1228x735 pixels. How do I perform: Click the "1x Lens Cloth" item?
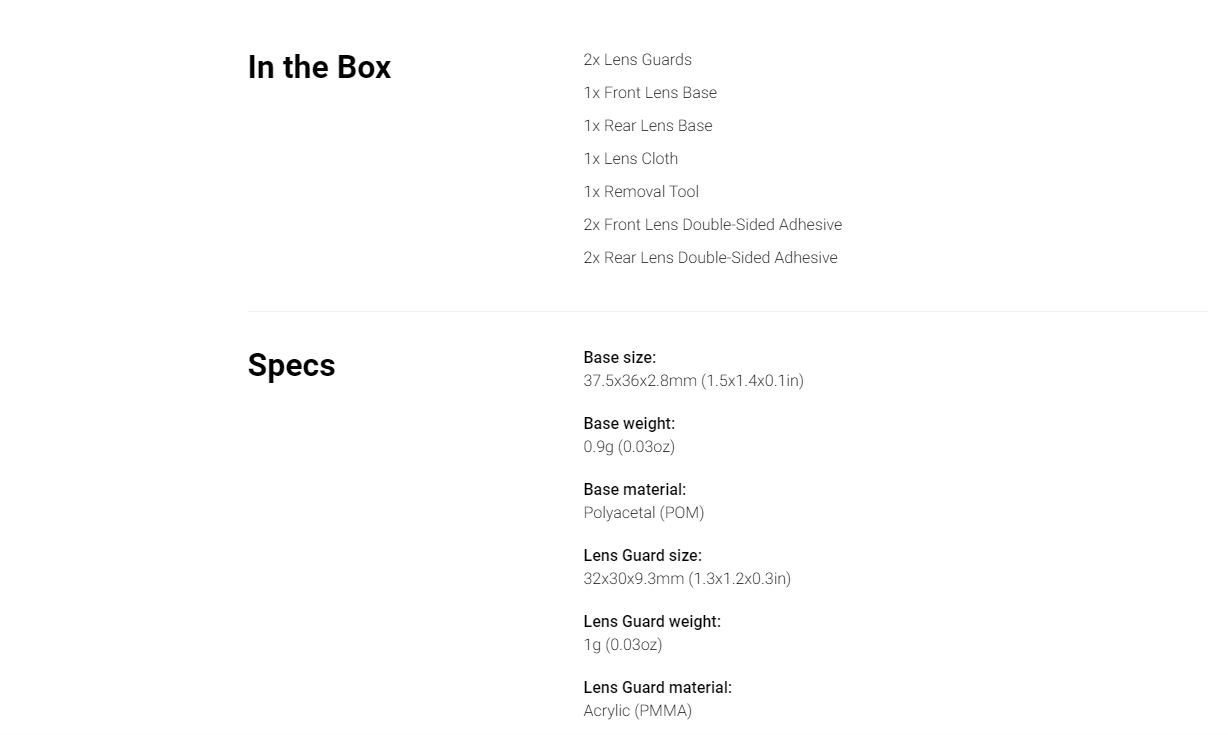[x=630, y=159]
